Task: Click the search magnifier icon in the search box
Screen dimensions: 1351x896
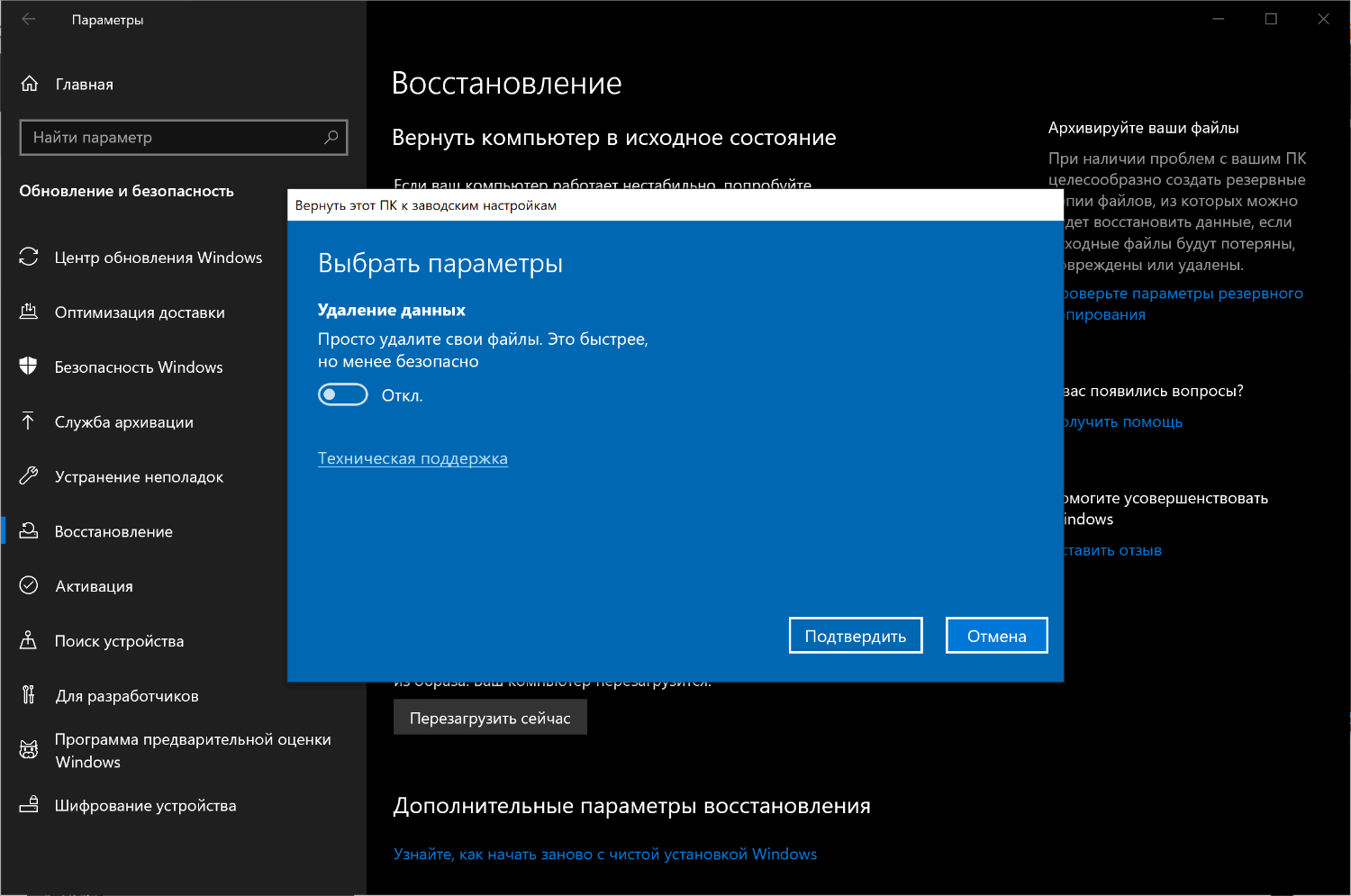Action: pos(331,137)
